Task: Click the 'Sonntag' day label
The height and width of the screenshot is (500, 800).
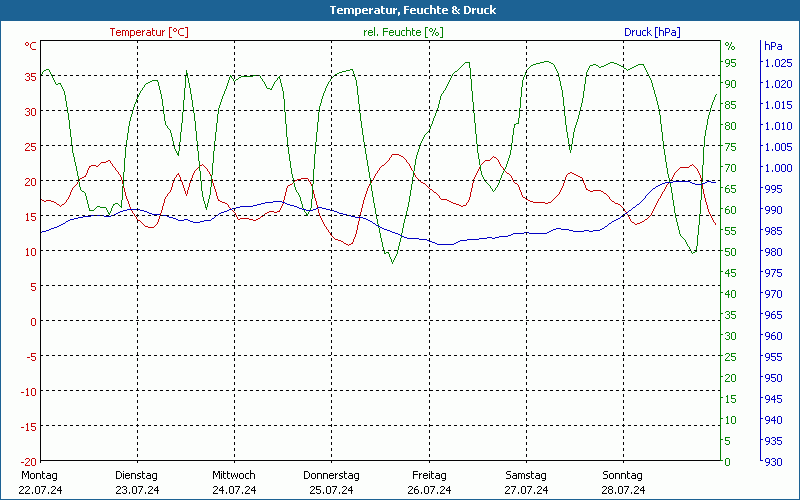Action: coord(622,475)
